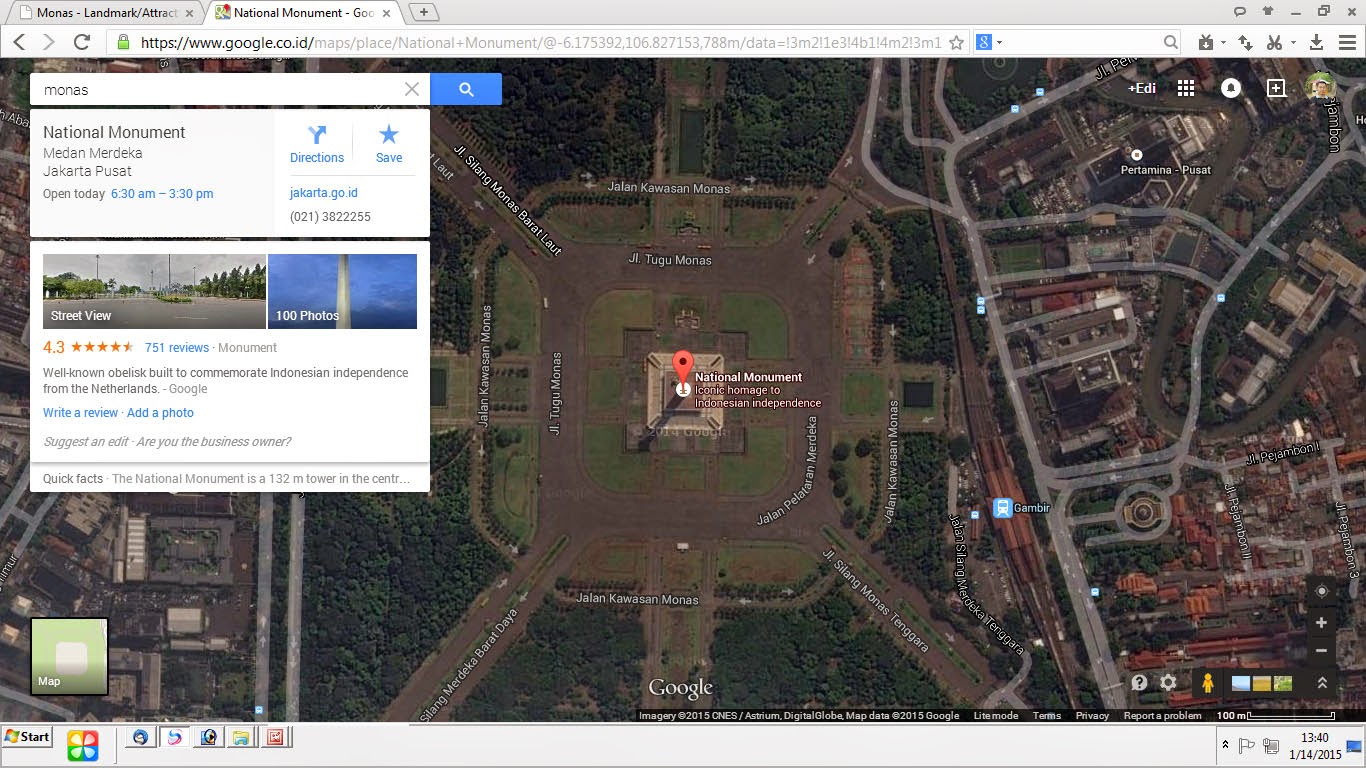Click the browser video download icon

1206,42
